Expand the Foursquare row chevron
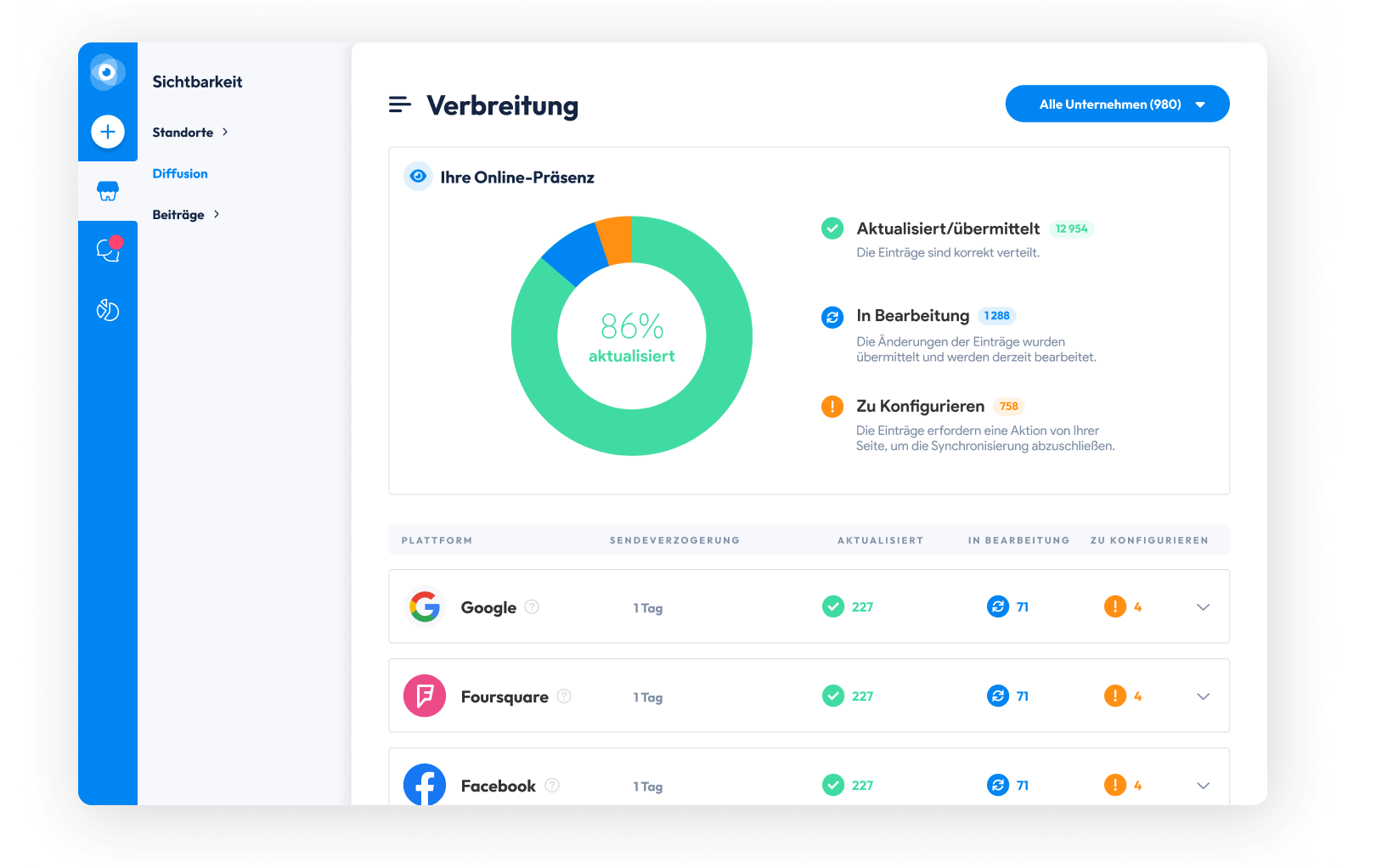This screenshot has width=1393, height=868. point(1203,696)
